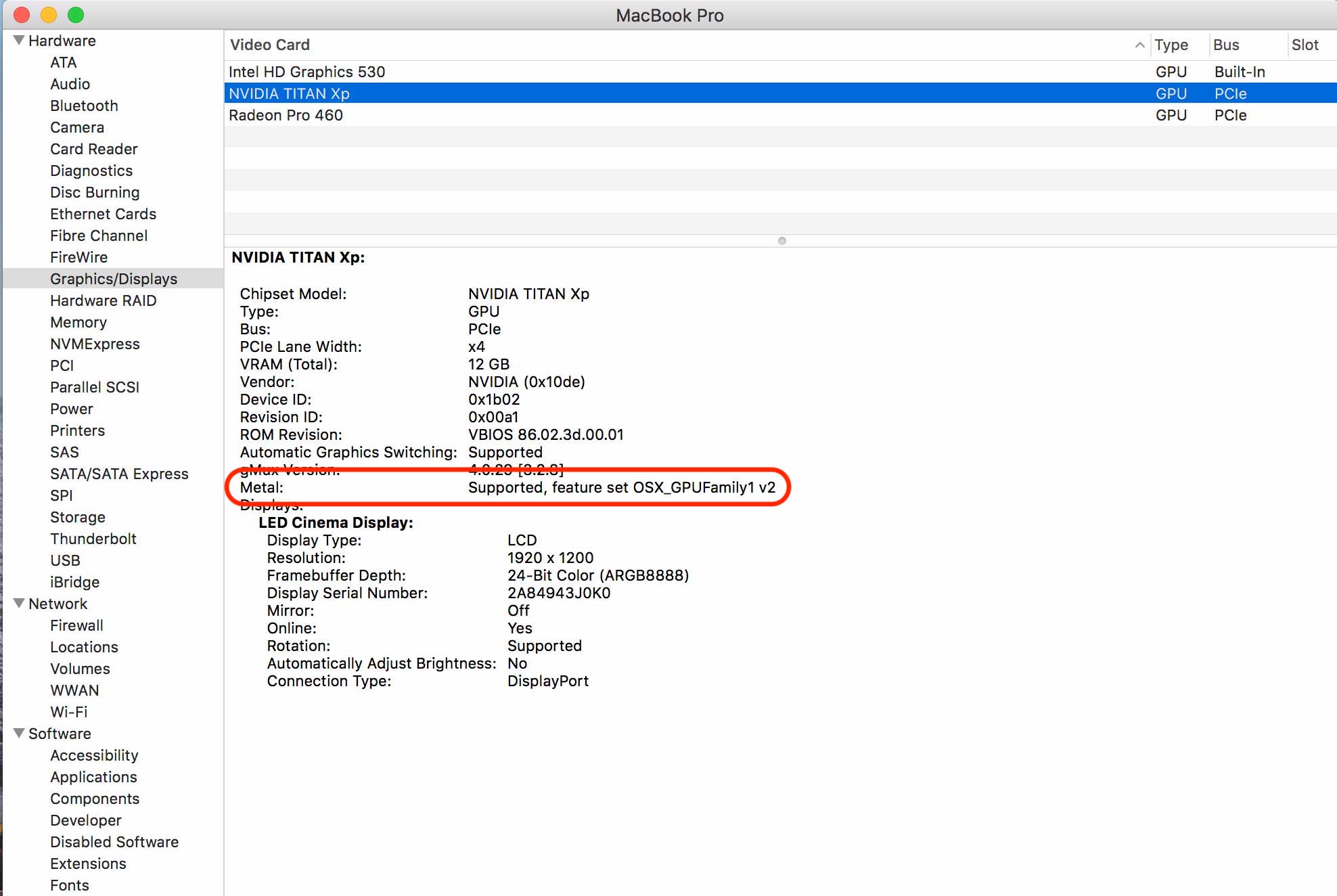The height and width of the screenshot is (896, 1337).
Task: Click the LED Cinema Display heading
Action: tap(336, 522)
